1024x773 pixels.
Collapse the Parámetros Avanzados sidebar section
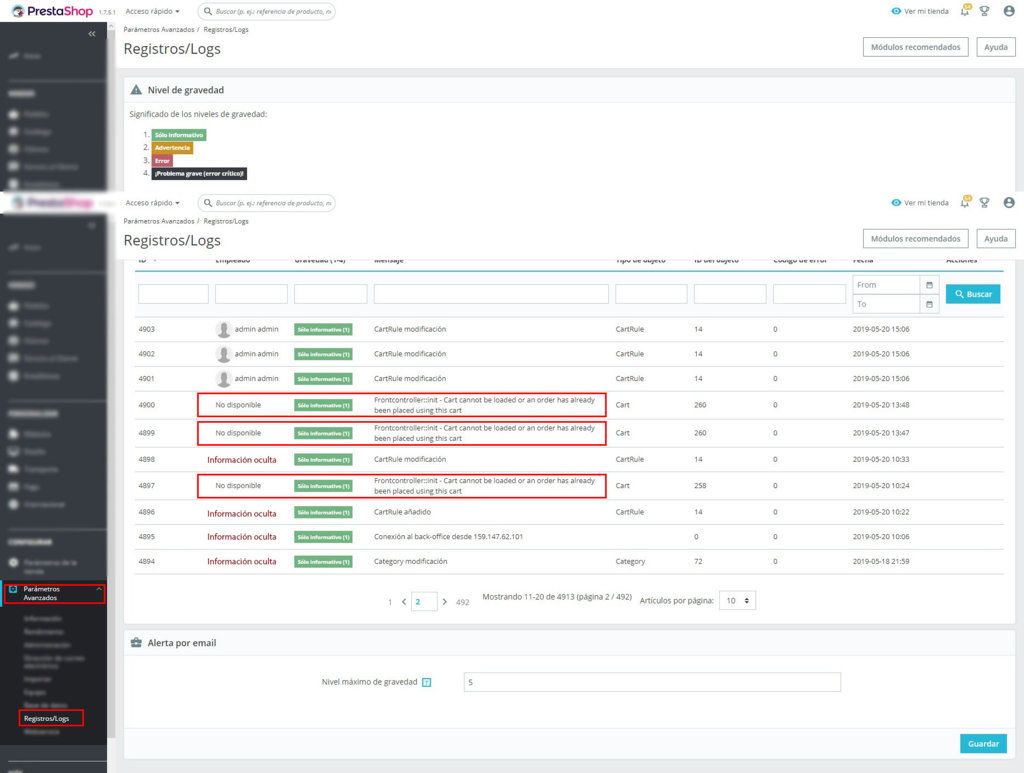pyautogui.click(x=98, y=590)
